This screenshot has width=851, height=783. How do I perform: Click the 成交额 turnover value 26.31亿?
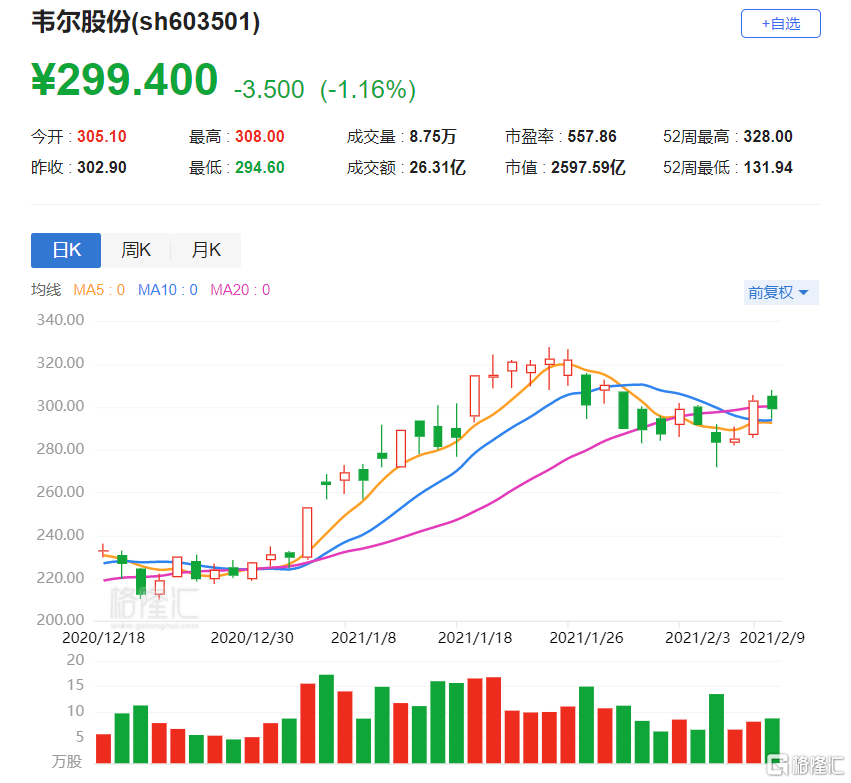click(437, 167)
